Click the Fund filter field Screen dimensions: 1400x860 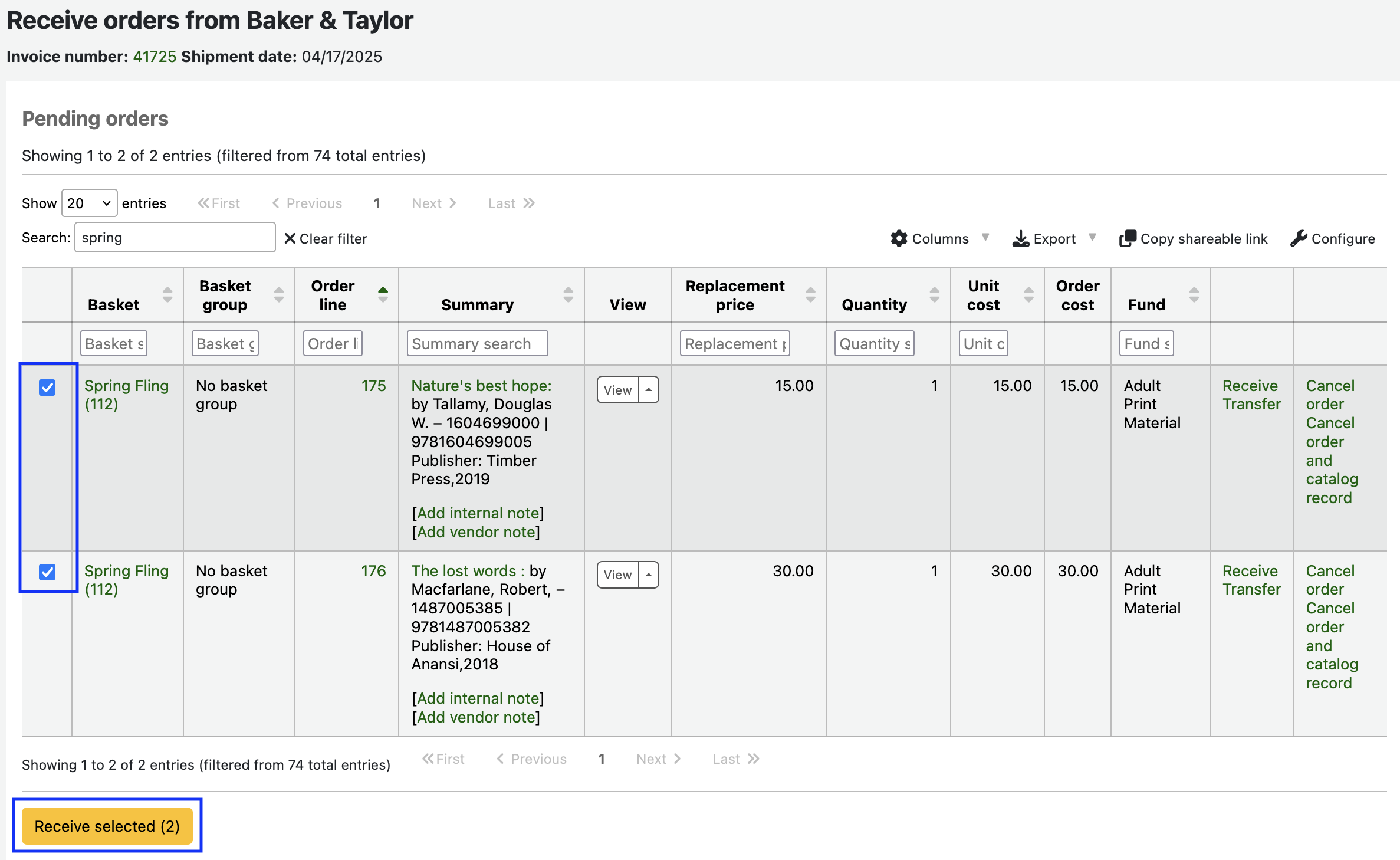[1146, 343]
